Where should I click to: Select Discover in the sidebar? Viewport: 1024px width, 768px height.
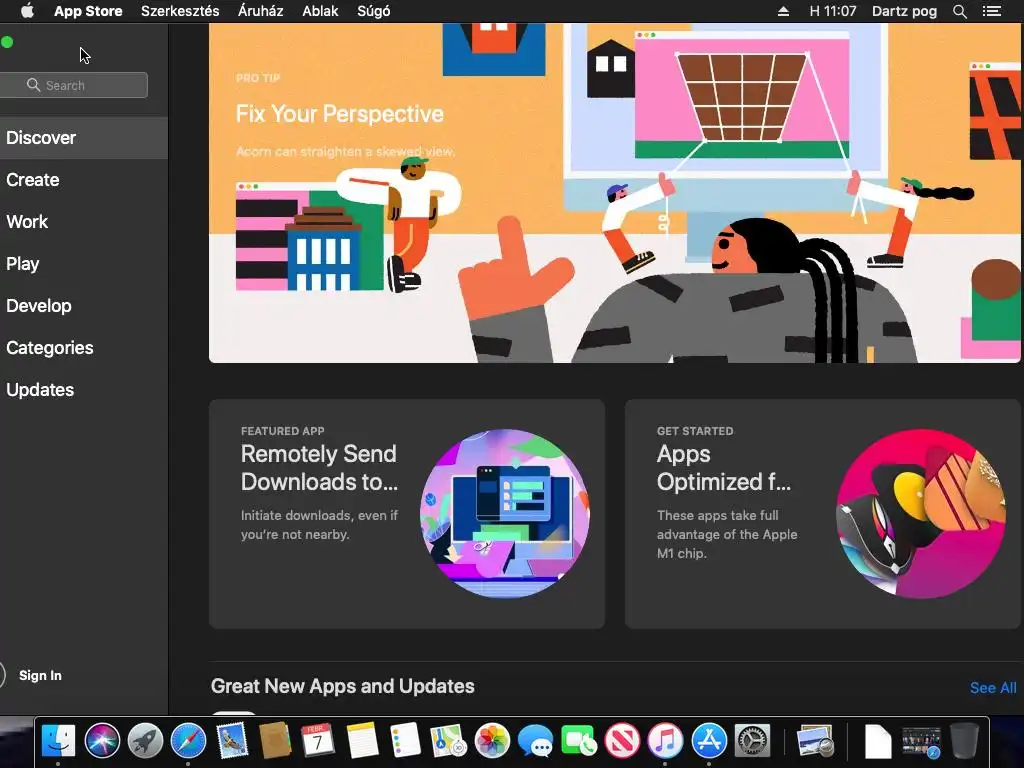[84, 138]
